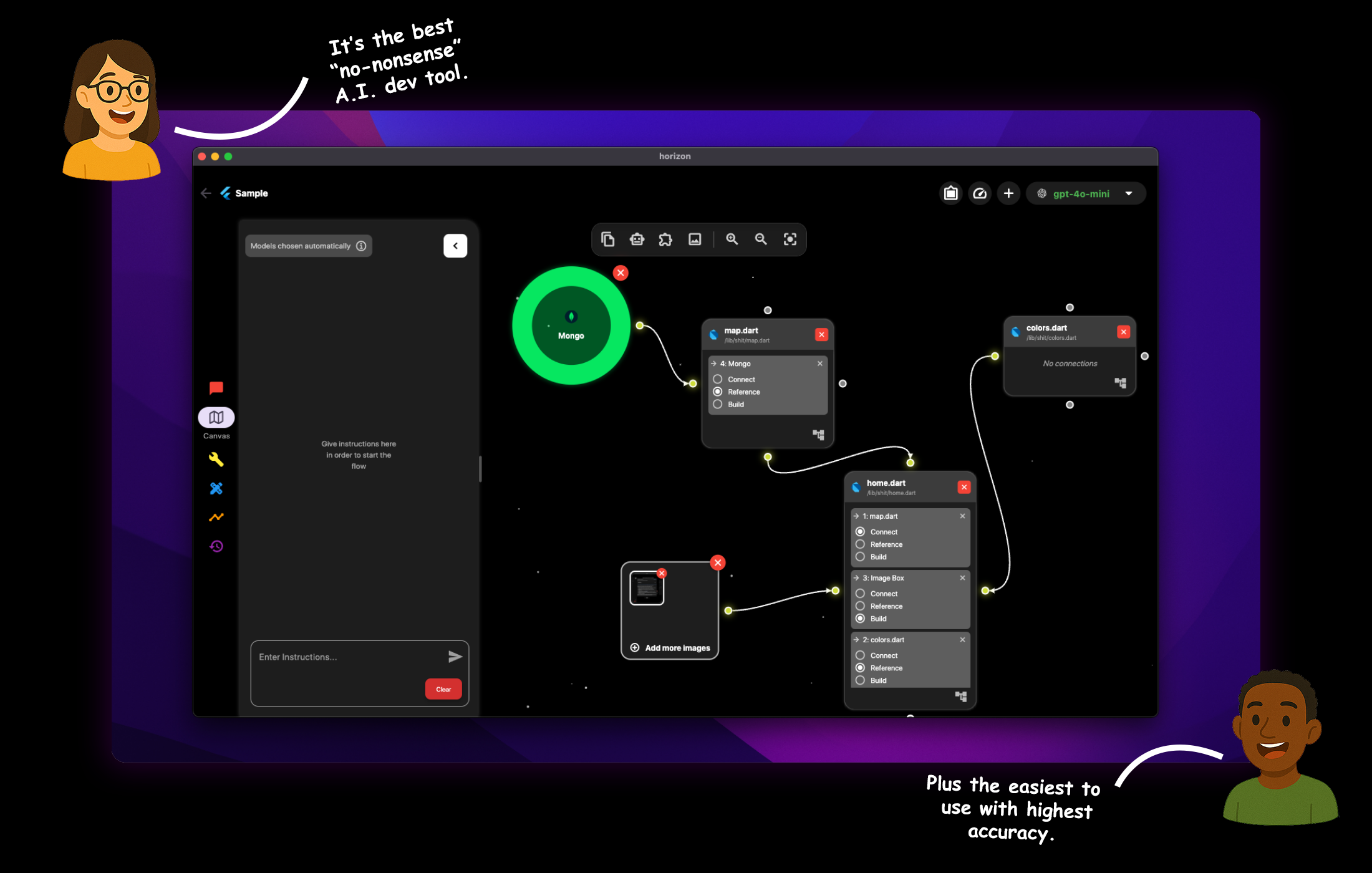Click the puzzle piece extension icon
The image size is (1372, 873).
(665, 239)
